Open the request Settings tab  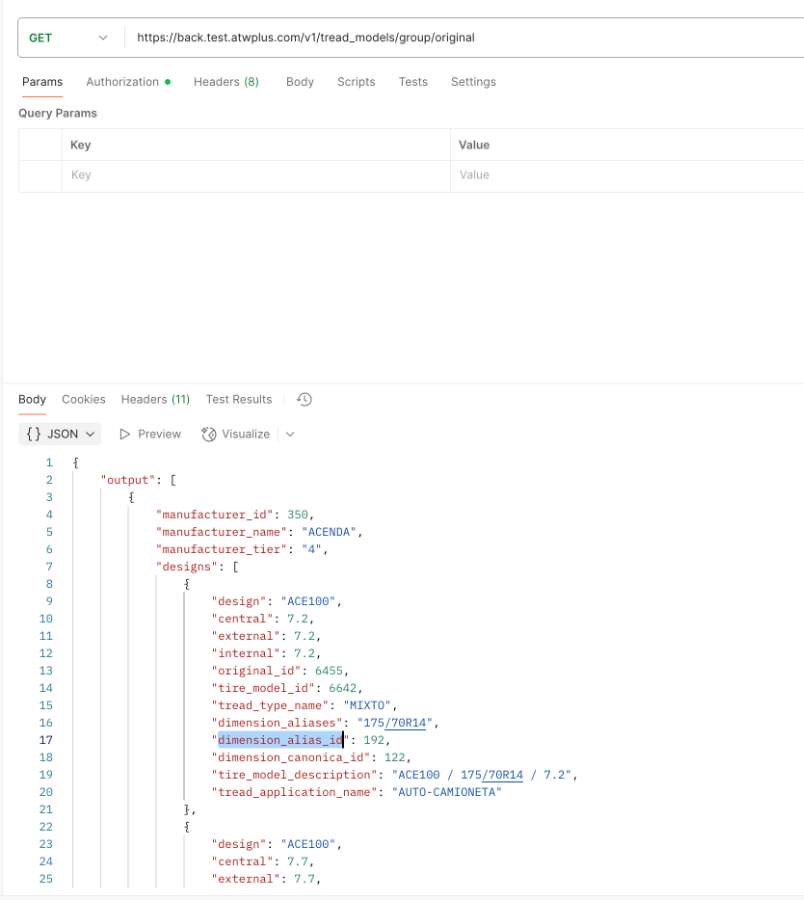[x=473, y=82]
